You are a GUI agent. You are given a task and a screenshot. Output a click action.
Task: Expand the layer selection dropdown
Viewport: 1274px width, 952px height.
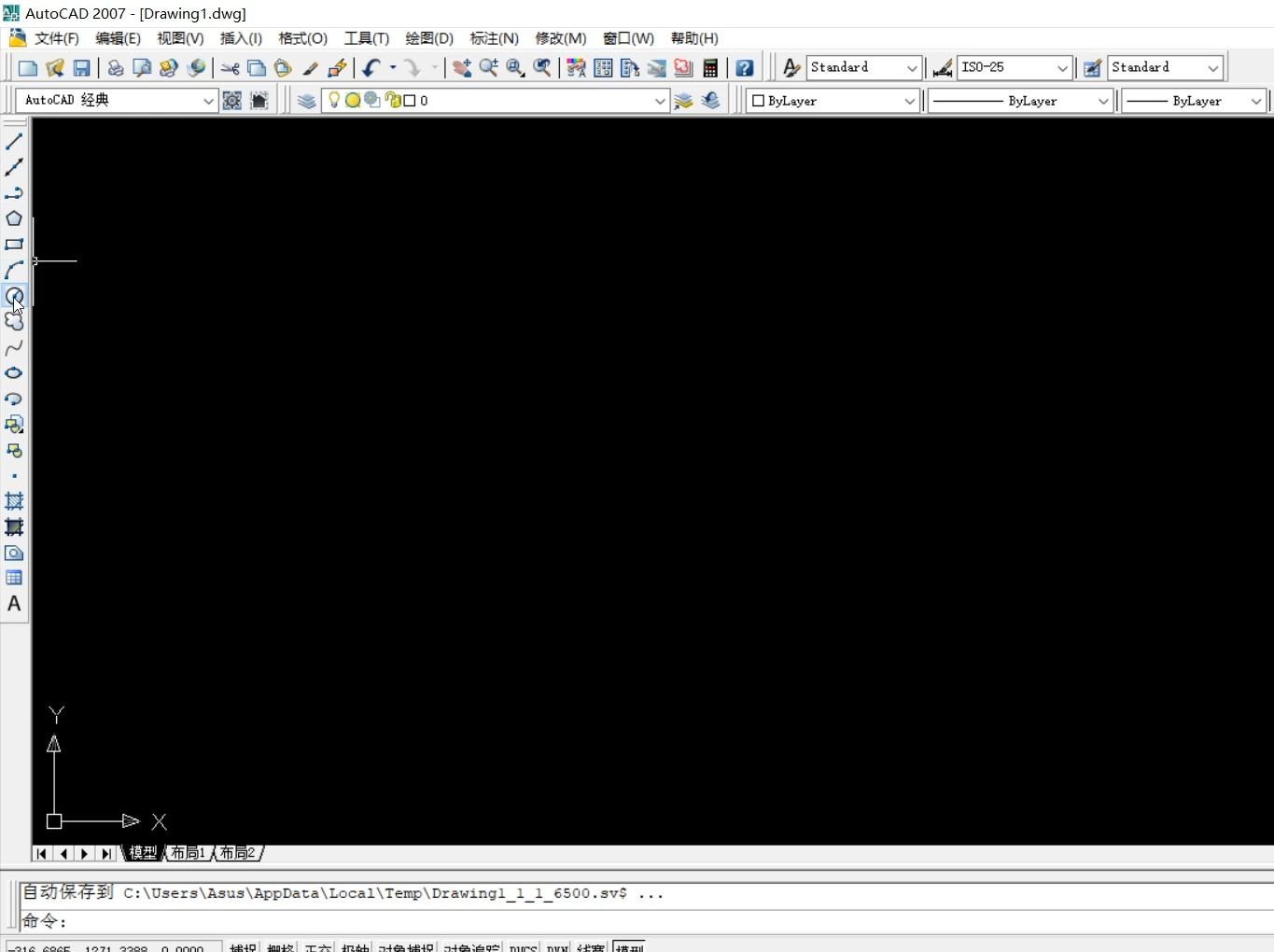pos(660,100)
